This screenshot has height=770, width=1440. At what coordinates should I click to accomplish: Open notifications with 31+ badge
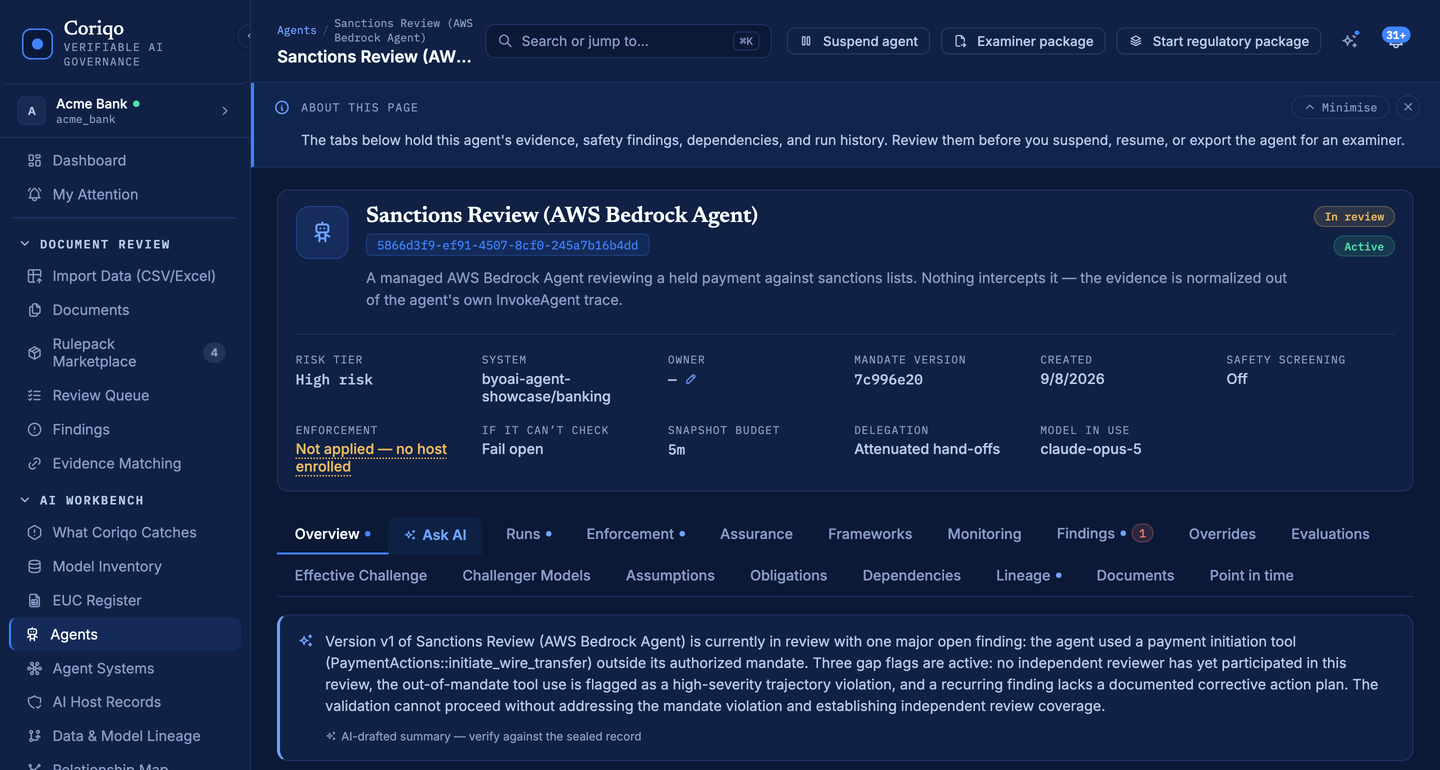pyautogui.click(x=1395, y=40)
